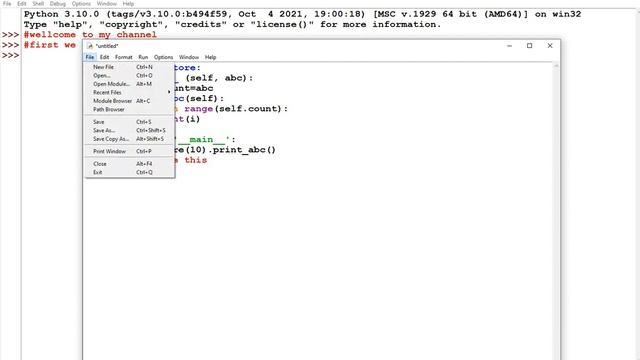Click the editor's vertical scrollbar
The image size is (640, 360).
point(556,211)
